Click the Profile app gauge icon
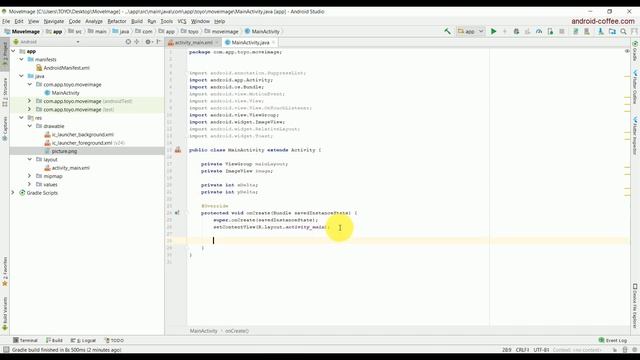Image resolution: width=640 pixels, height=360 pixels. tap(539, 31)
